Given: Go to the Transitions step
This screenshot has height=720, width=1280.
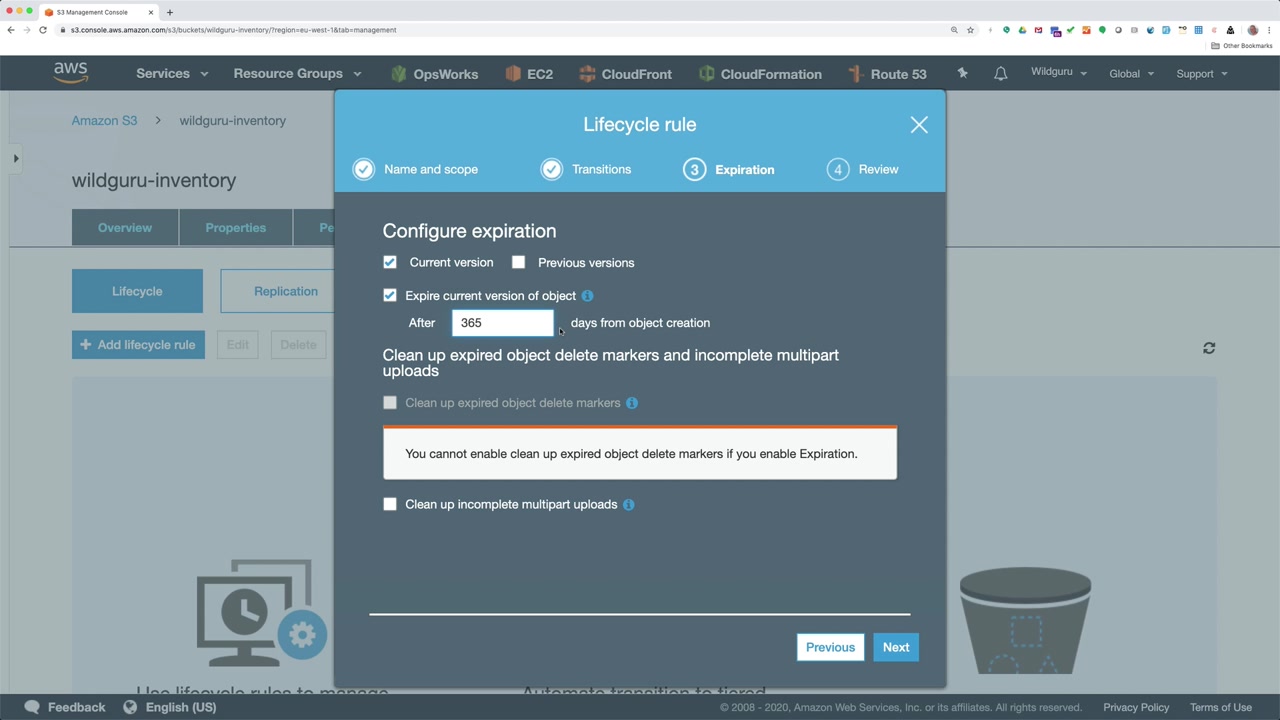Looking at the screenshot, I should 586,170.
